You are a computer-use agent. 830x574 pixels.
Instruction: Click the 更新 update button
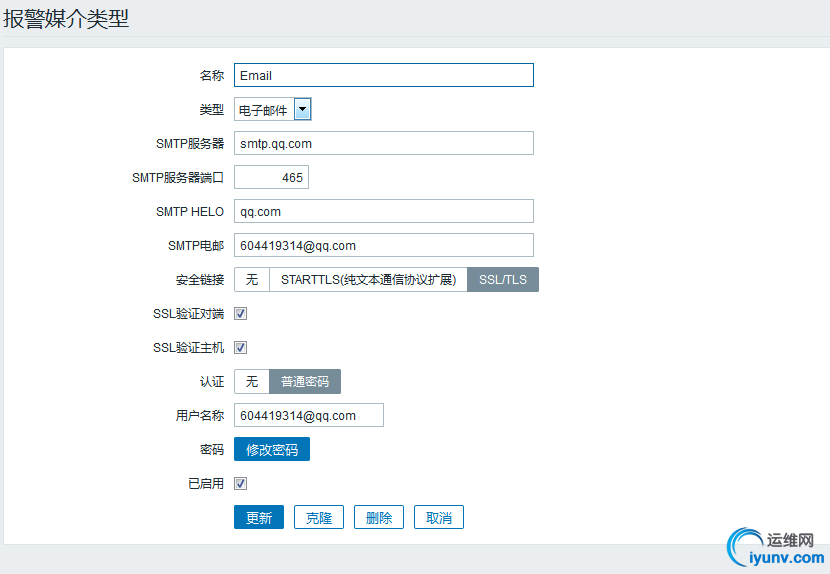[x=259, y=517]
